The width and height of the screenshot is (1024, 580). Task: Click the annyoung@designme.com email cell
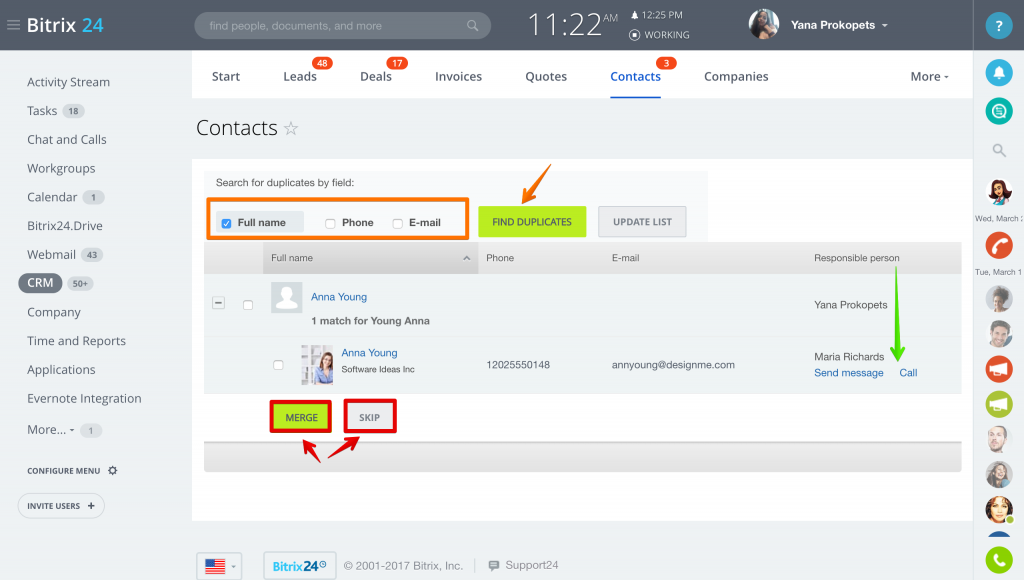(673, 365)
